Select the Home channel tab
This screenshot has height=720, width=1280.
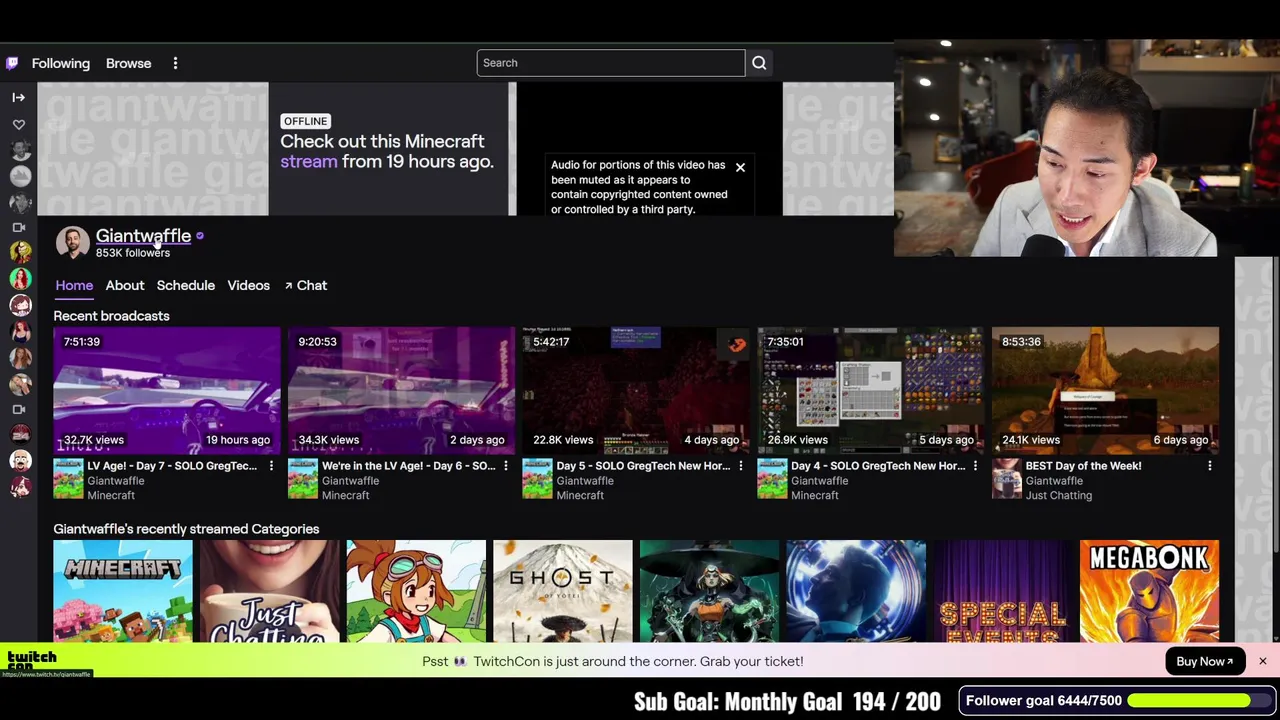74,285
